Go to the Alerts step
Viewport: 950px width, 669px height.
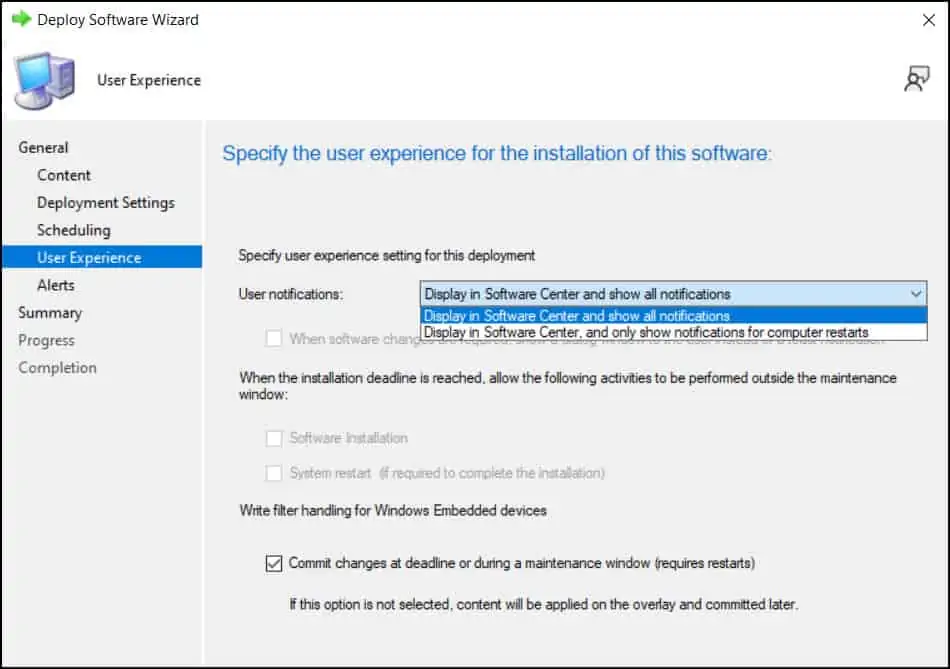coord(56,285)
